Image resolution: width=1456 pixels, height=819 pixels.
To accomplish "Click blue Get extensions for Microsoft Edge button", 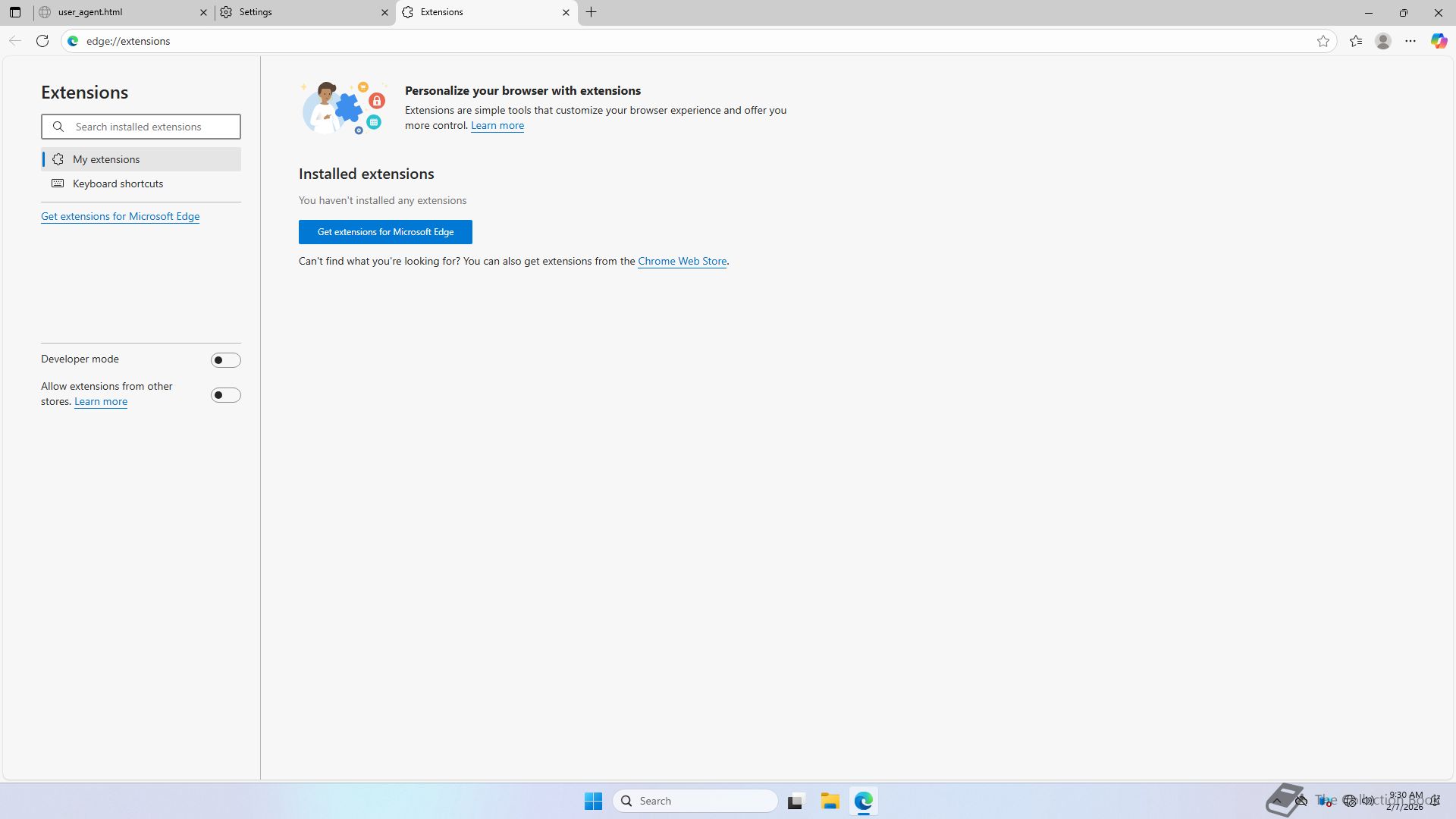I will (x=385, y=232).
